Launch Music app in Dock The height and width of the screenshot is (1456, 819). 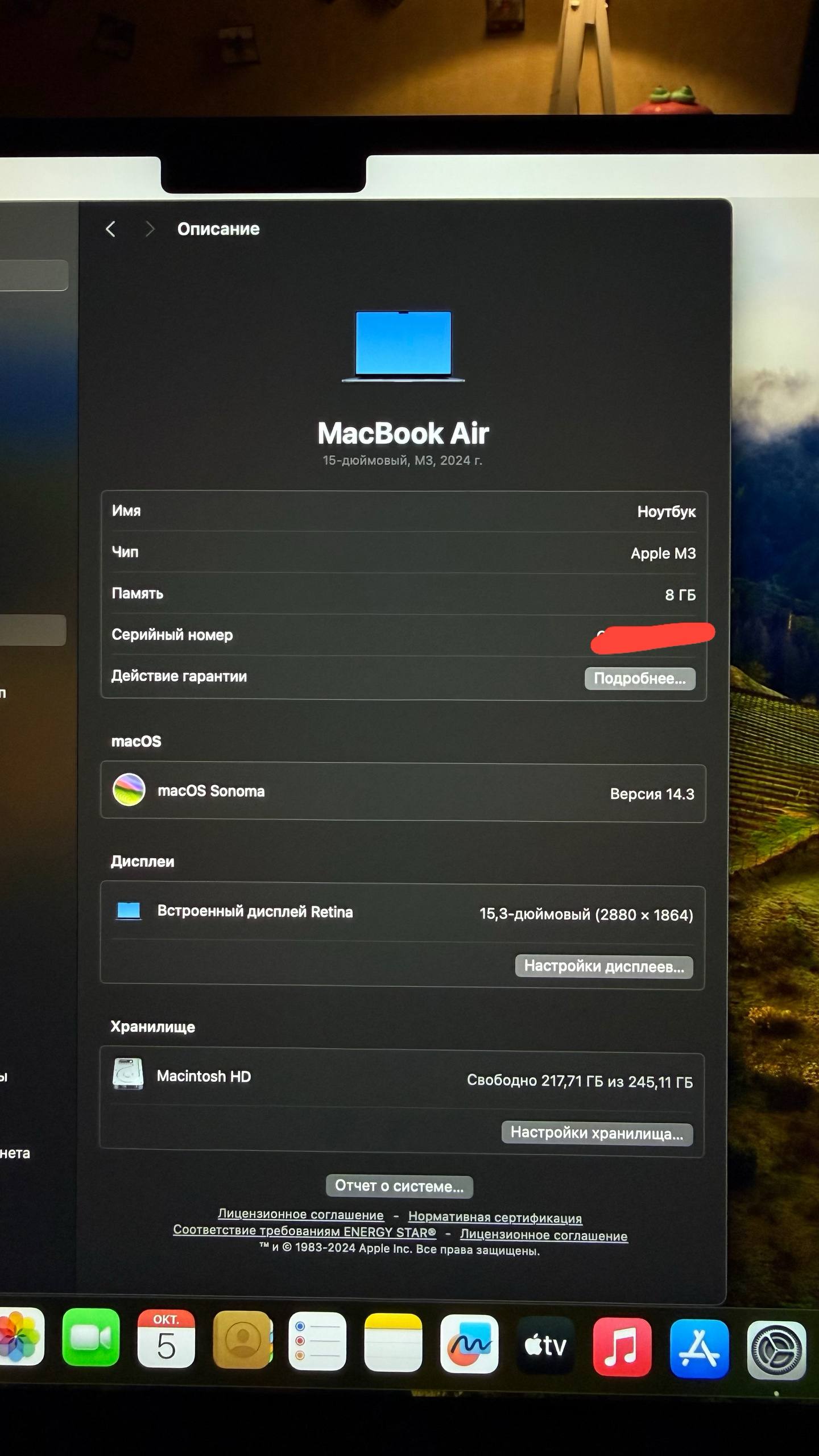click(622, 1347)
